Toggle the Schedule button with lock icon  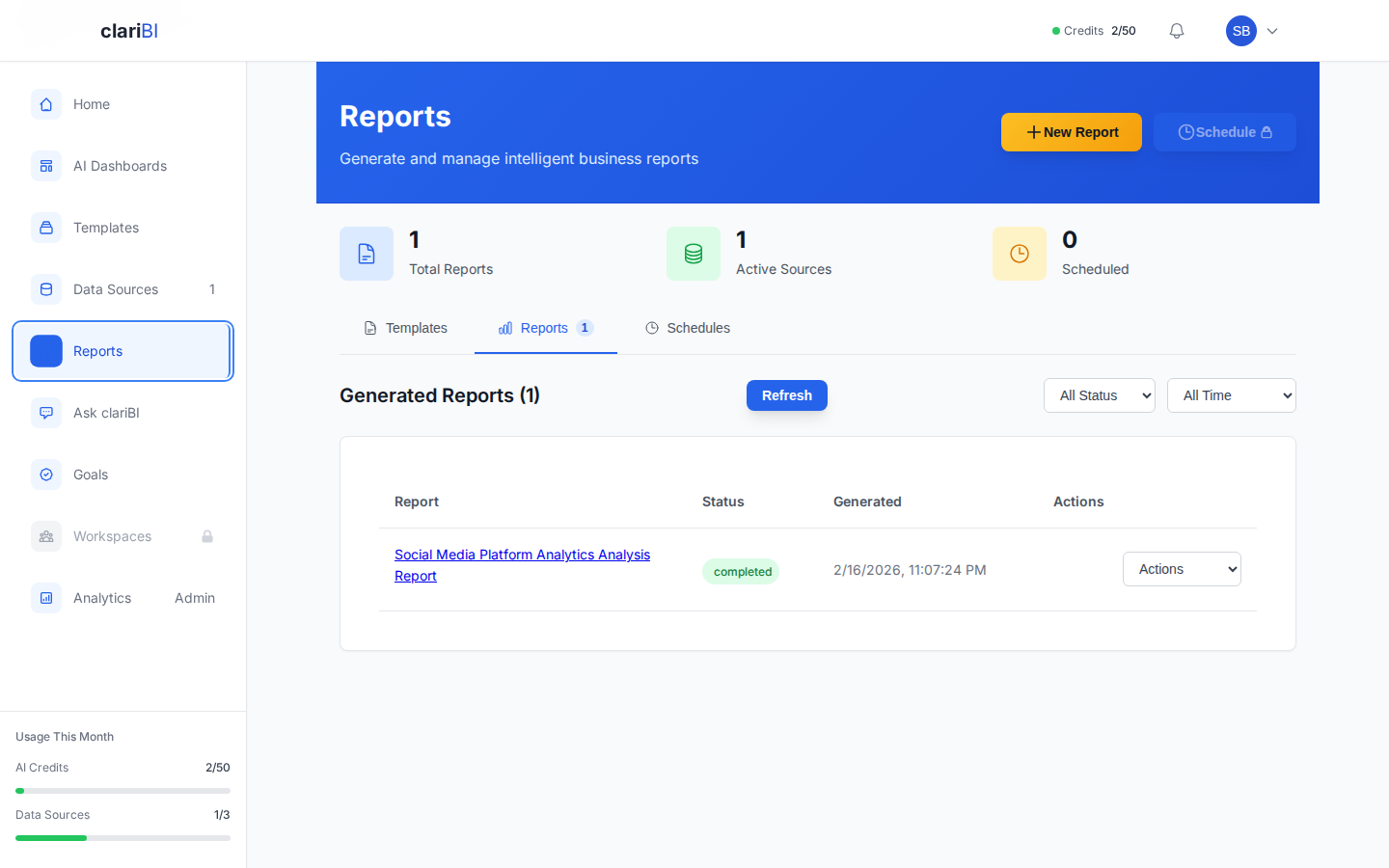click(x=1225, y=132)
